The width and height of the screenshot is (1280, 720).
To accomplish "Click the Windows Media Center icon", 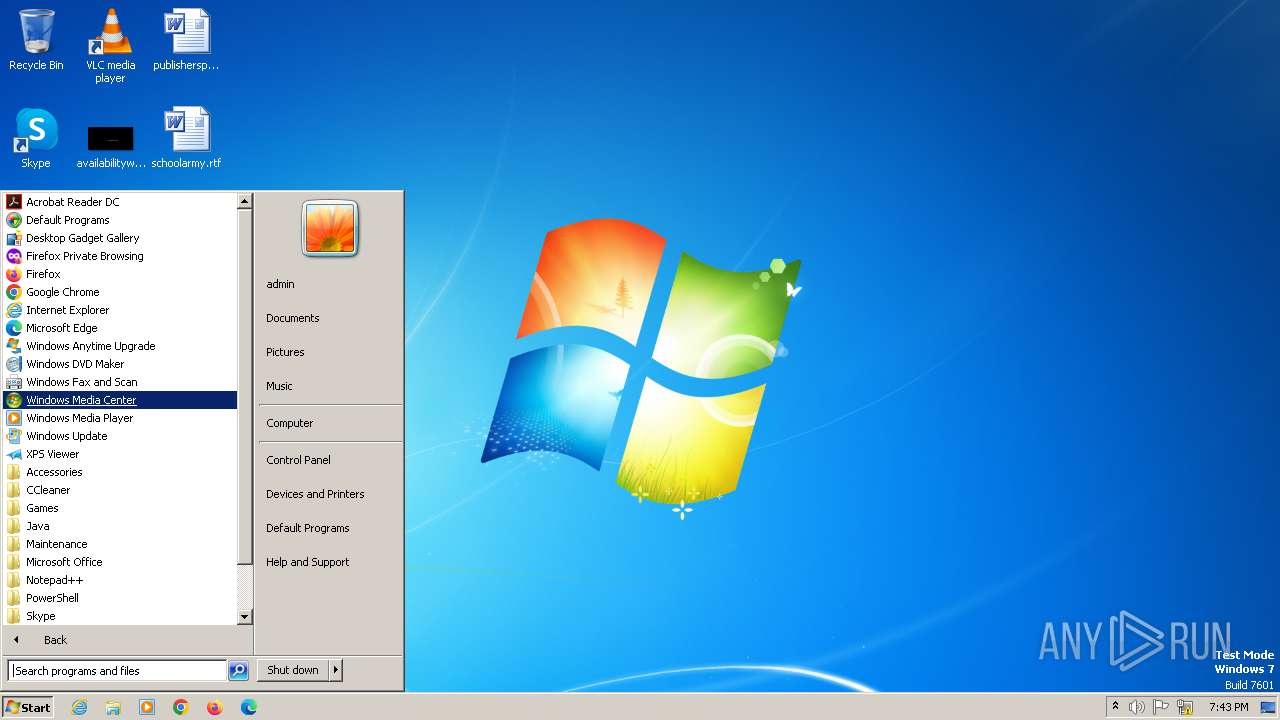I will click(x=14, y=400).
